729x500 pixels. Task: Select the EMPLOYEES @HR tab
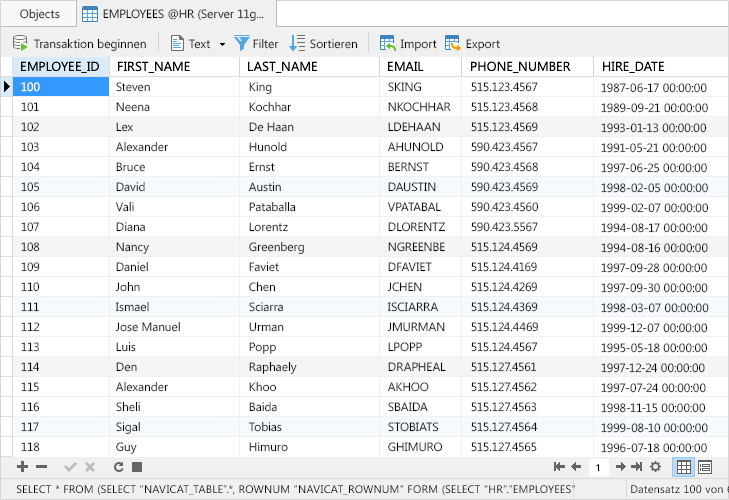pyautogui.click(x=175, y=14)
